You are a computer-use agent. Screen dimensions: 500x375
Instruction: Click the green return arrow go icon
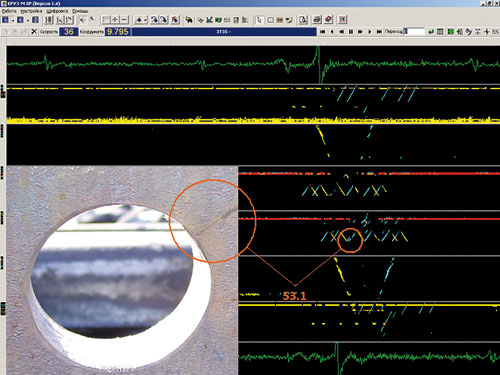(431, 32)
